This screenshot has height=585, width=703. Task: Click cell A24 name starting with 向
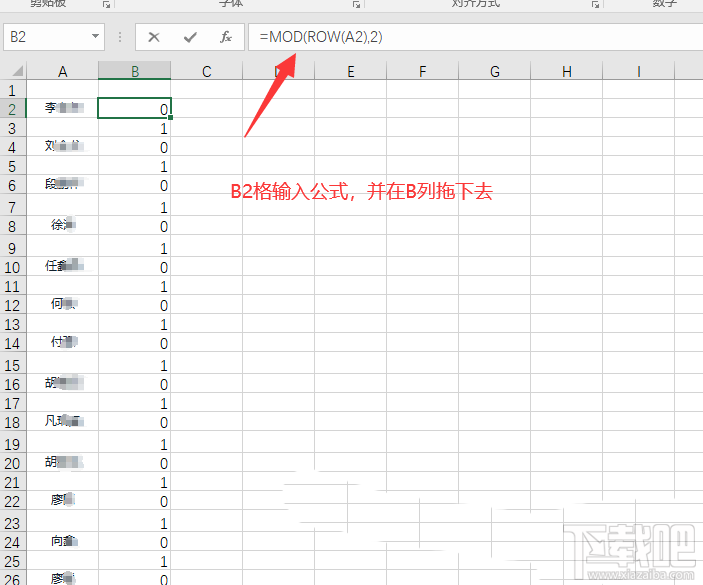62,542
